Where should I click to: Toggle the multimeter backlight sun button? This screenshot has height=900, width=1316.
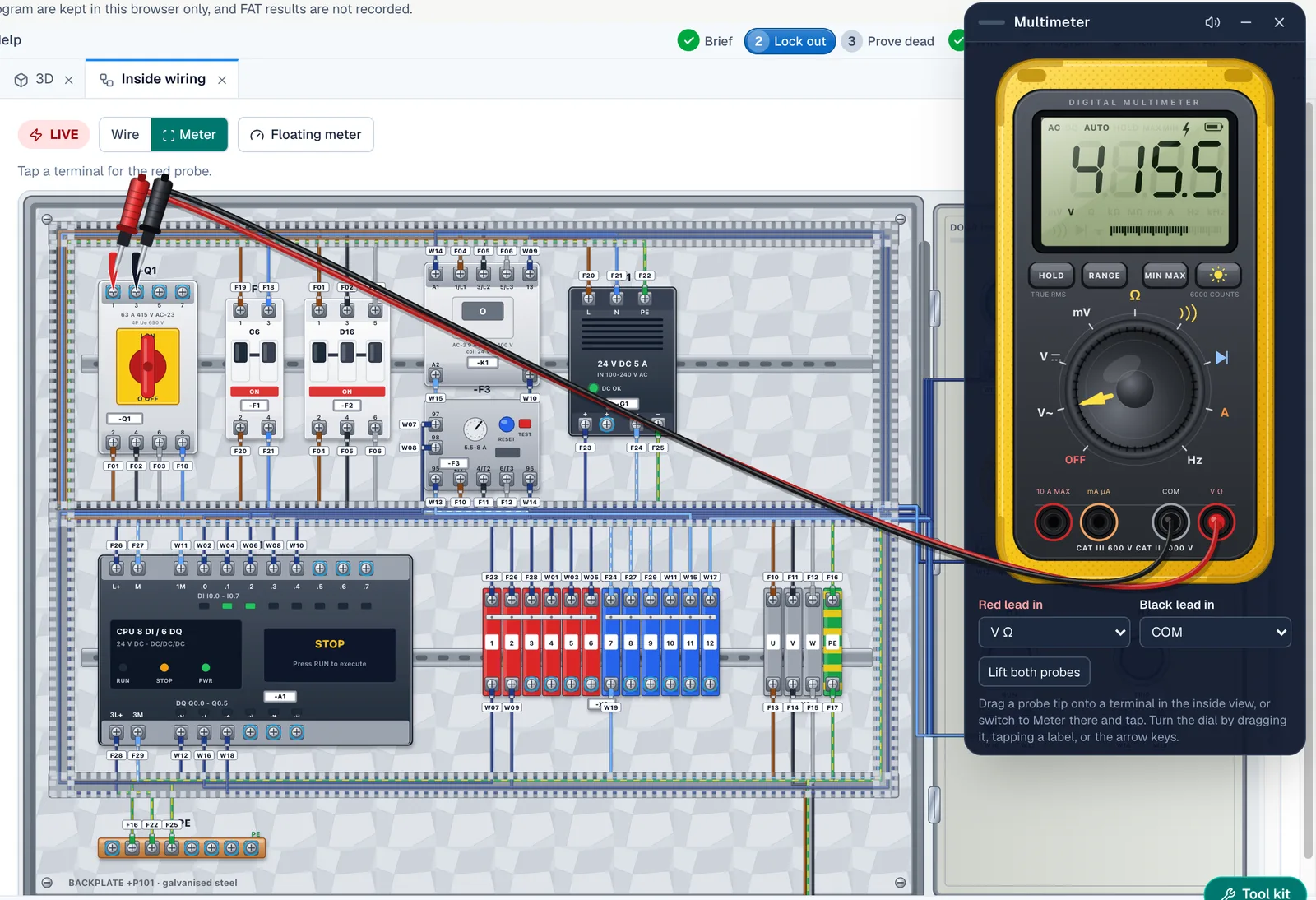click(x=1218, y=276)
